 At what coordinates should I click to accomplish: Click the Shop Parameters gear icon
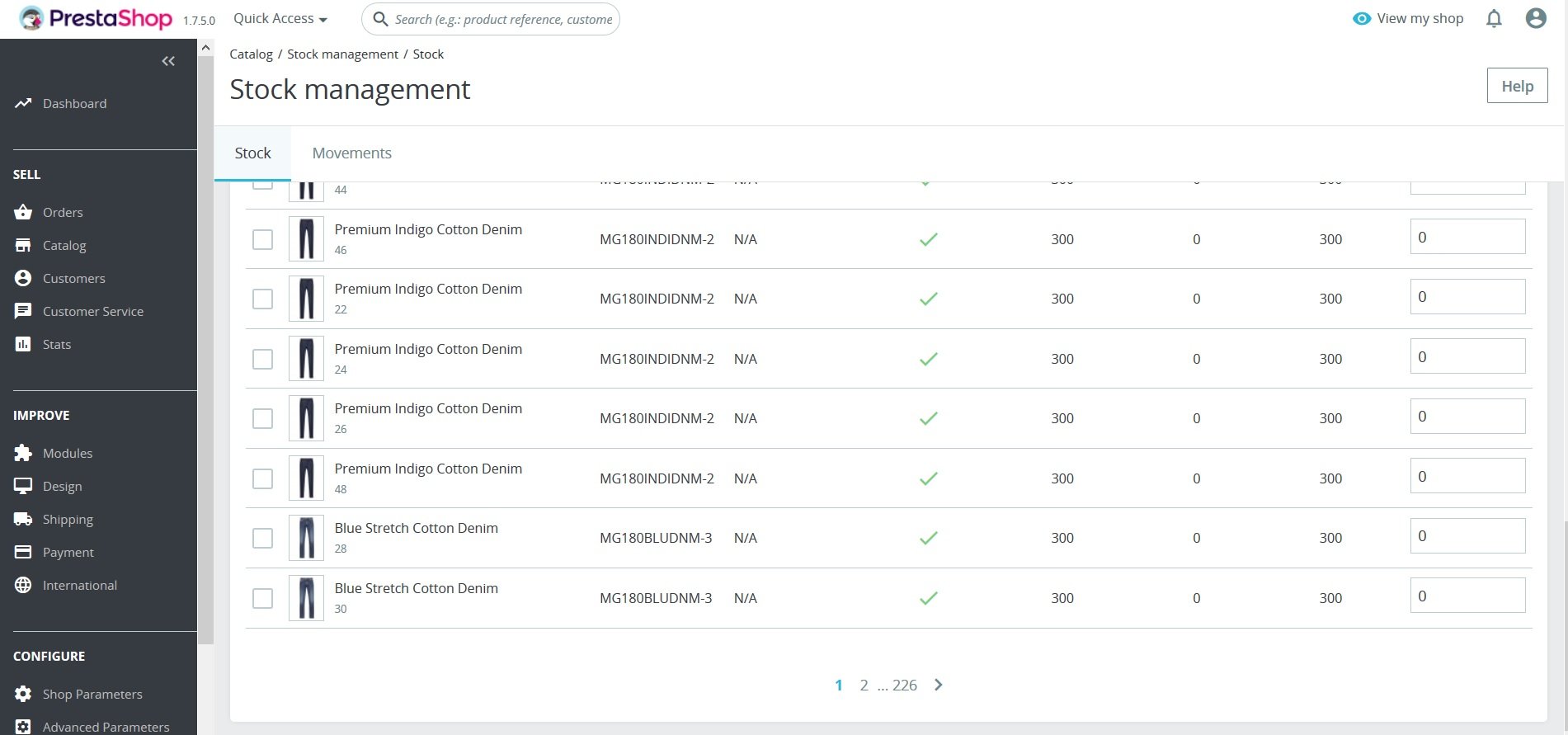(x=23, y=694)
